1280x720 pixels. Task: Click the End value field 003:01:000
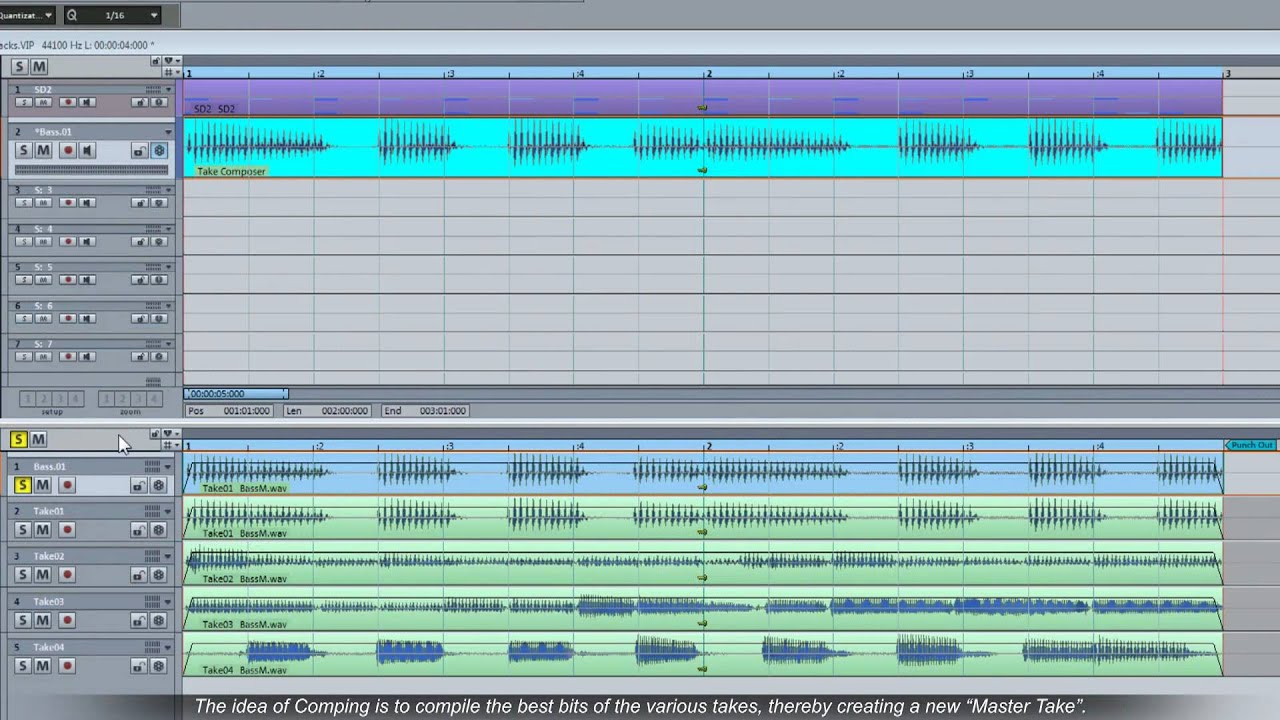point(442,411)
